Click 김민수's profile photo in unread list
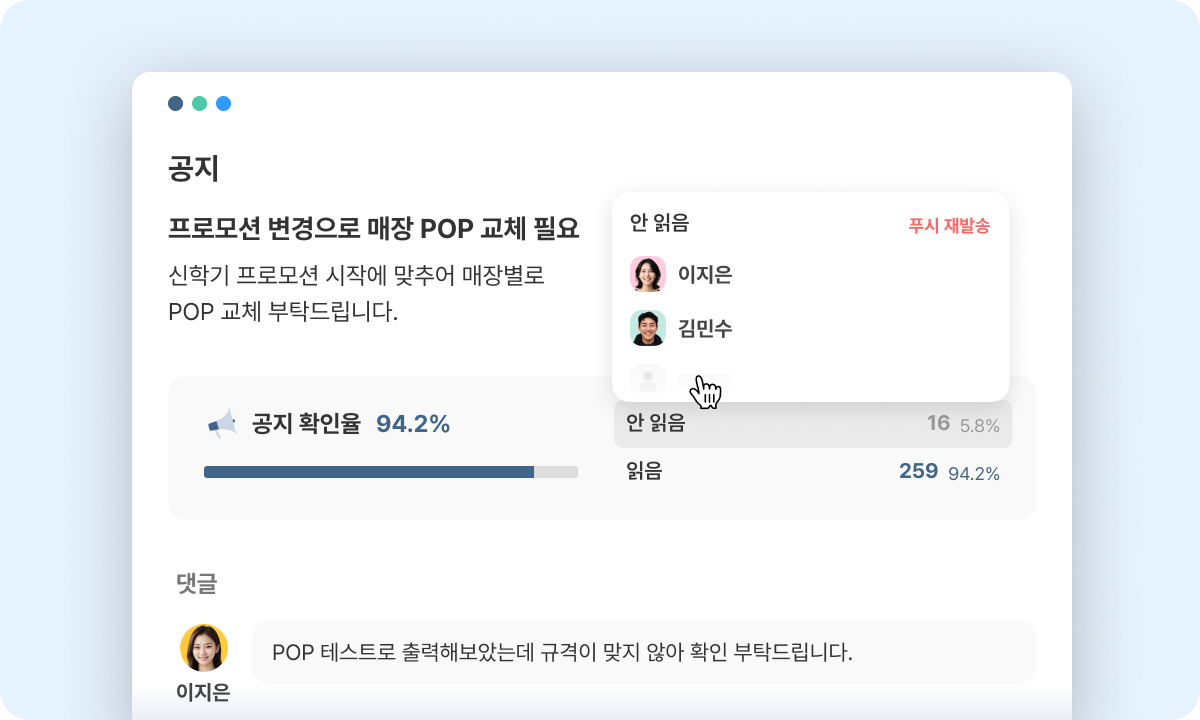 pos(648,328)
